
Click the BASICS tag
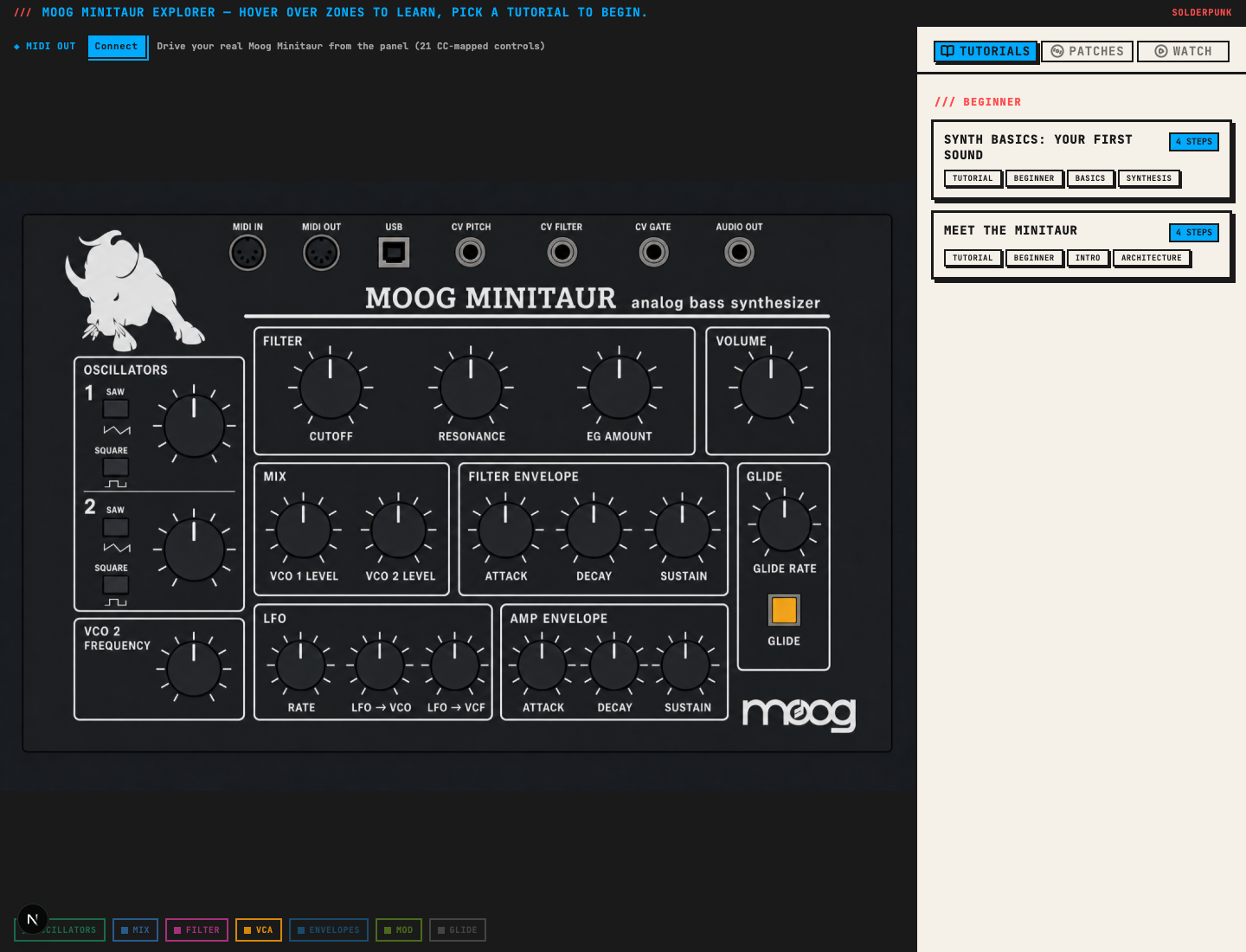click(x=1089, y=178)
